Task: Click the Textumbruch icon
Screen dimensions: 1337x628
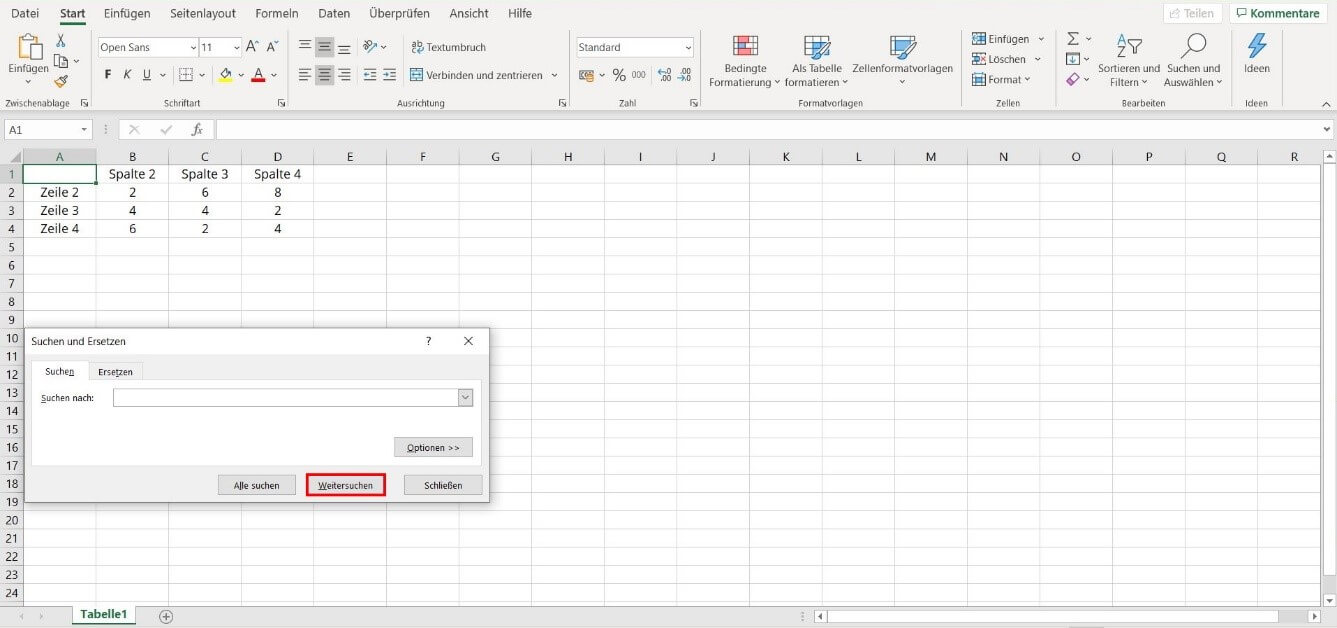Action: pyautogui.click(x=417, y=47)
